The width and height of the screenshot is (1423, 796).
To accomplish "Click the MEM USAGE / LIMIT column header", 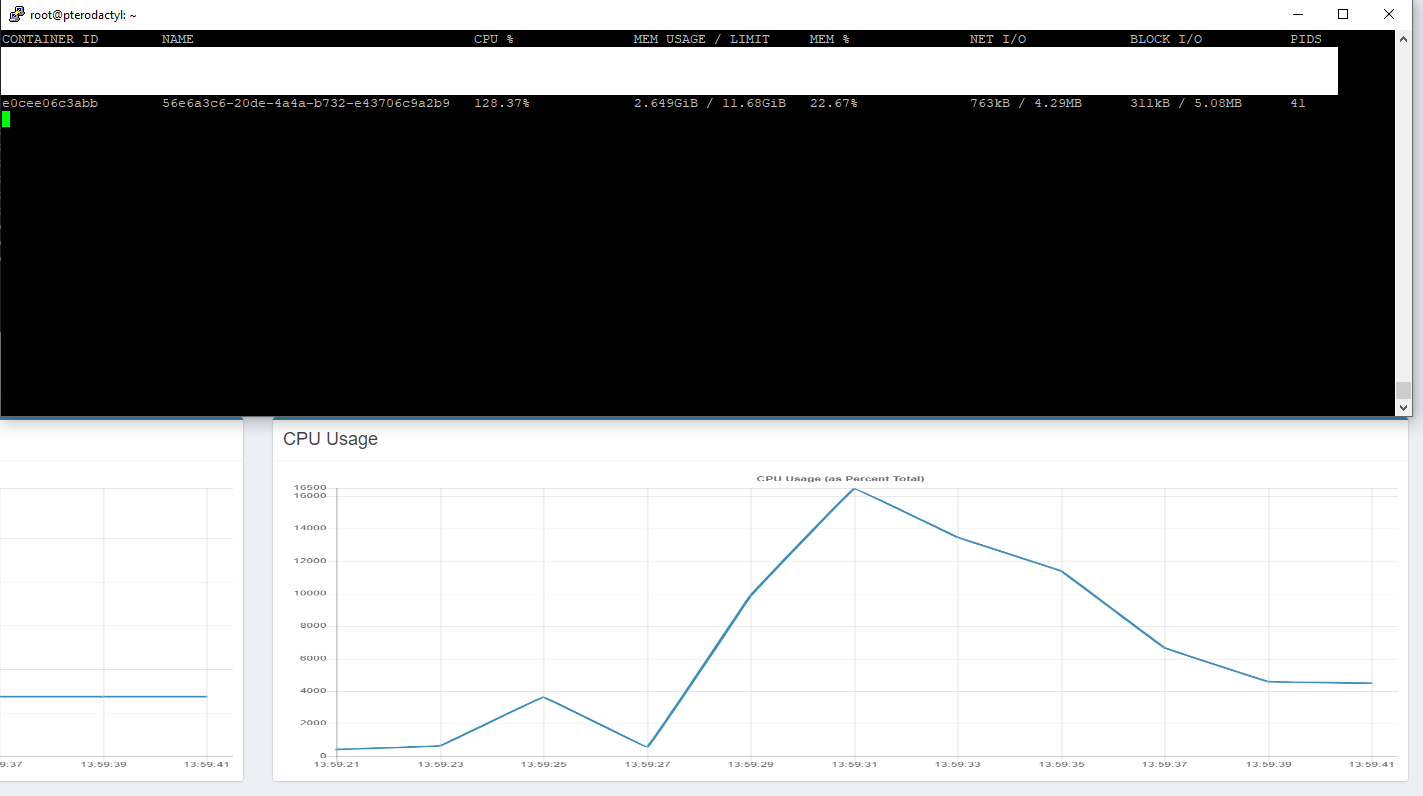I will (702, 39).
